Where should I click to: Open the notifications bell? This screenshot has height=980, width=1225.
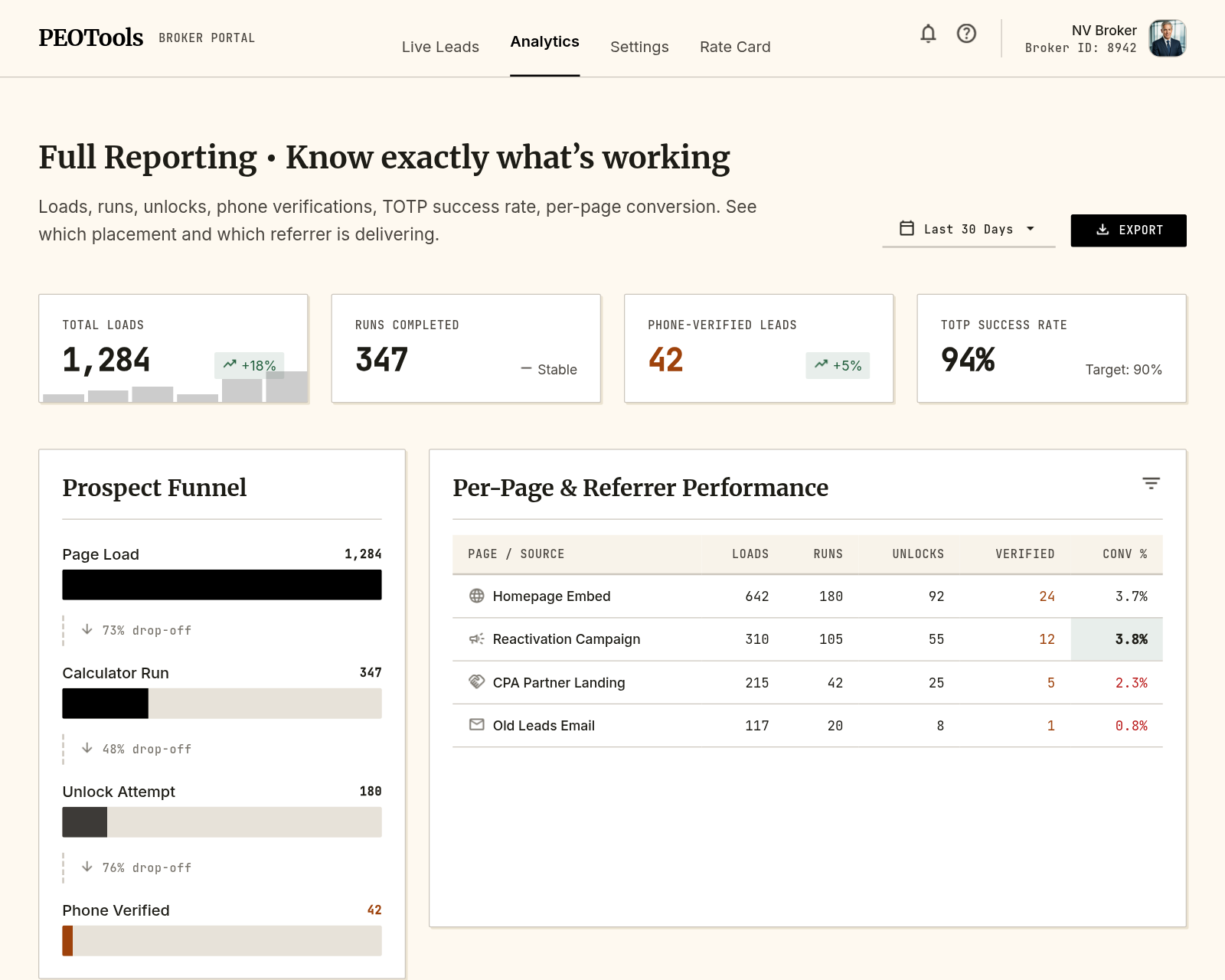pyautogui.click(x=928, y=34)
